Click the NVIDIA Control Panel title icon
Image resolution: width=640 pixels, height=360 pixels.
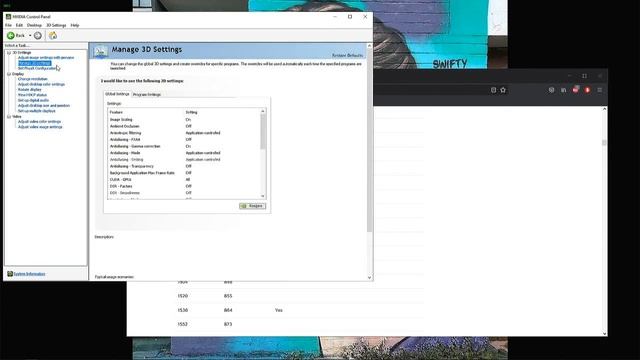[8, 17]
